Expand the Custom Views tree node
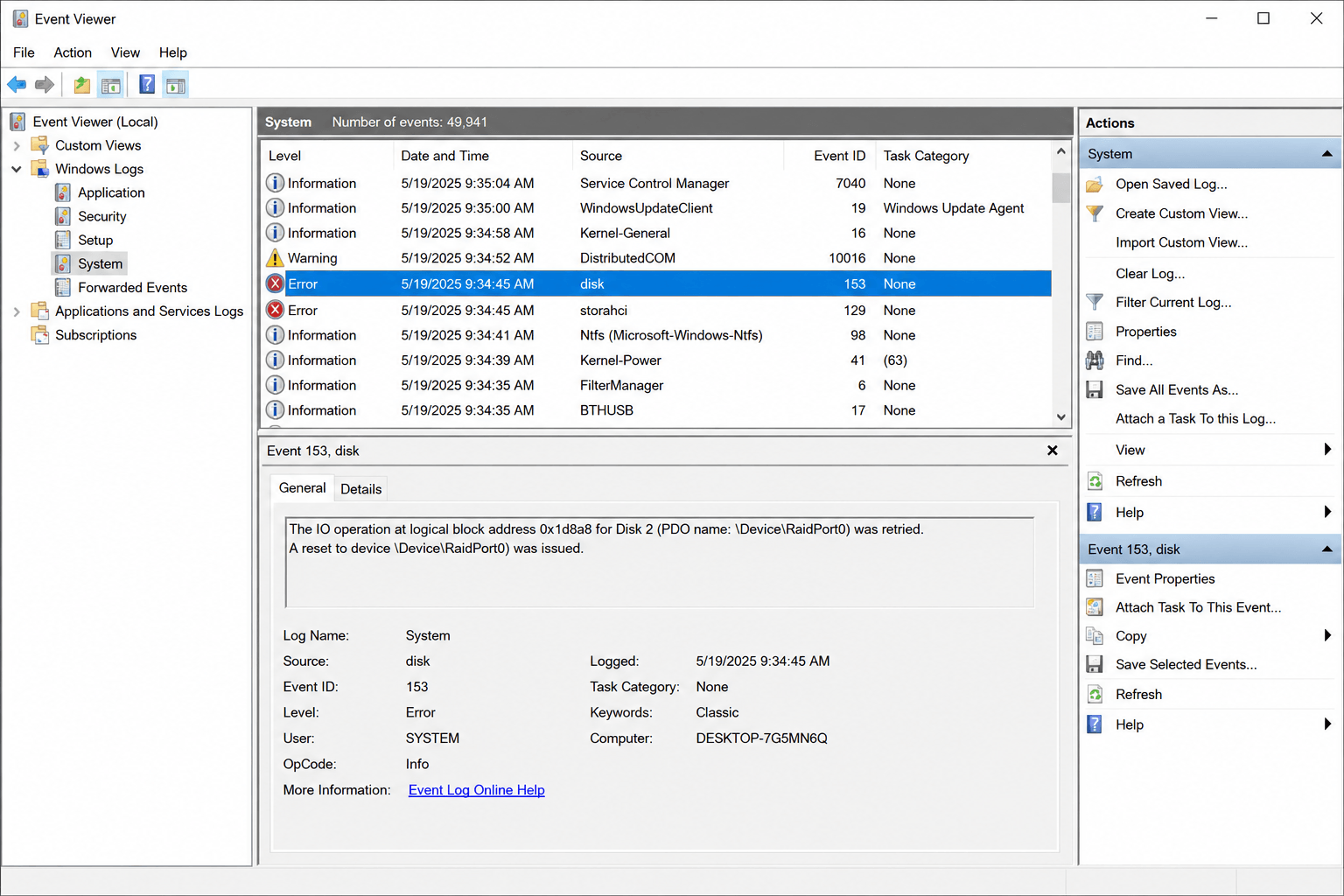1344x896 pixels. pos(17,146)
